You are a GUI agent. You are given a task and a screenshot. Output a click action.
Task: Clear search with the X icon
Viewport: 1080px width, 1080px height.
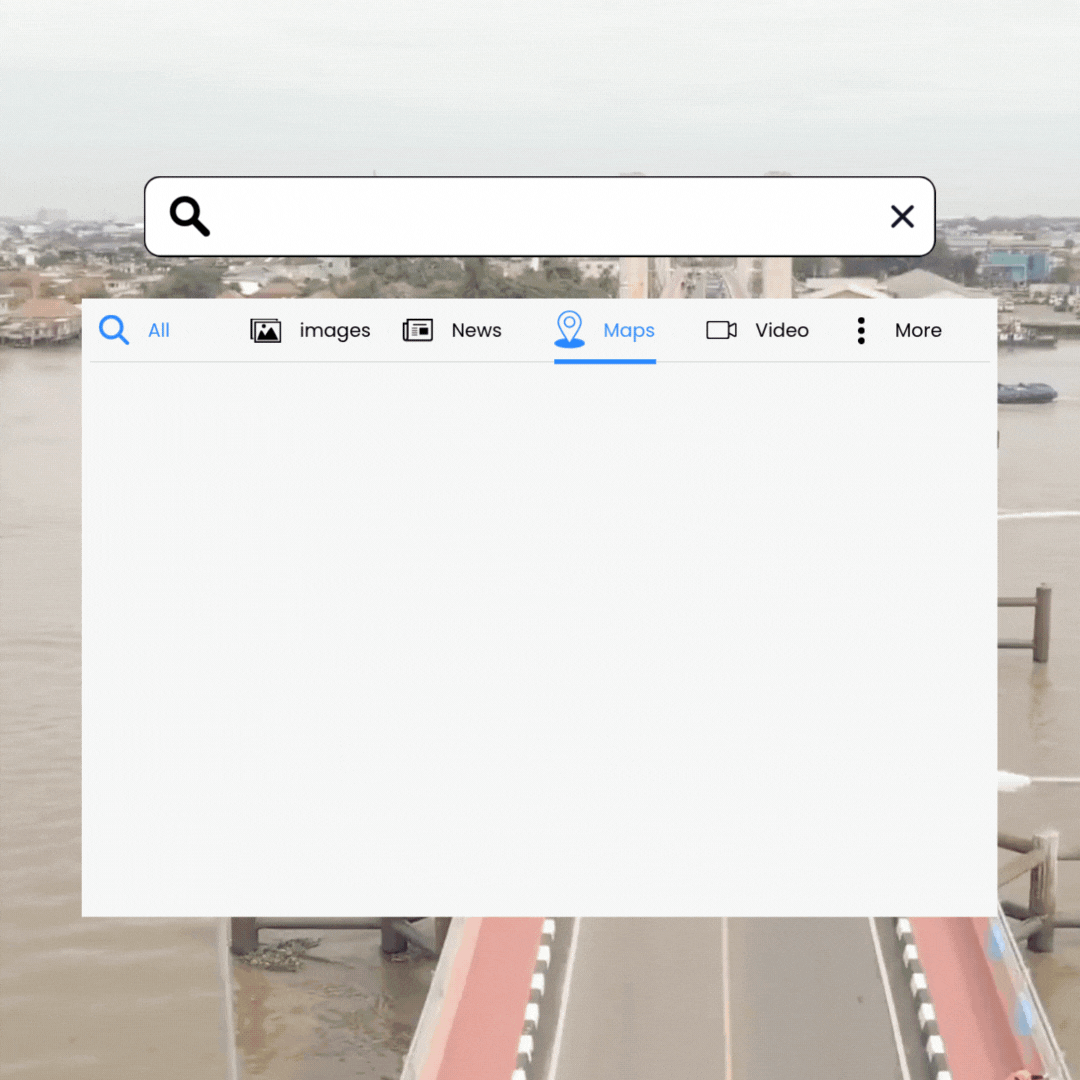pos(902,216)
